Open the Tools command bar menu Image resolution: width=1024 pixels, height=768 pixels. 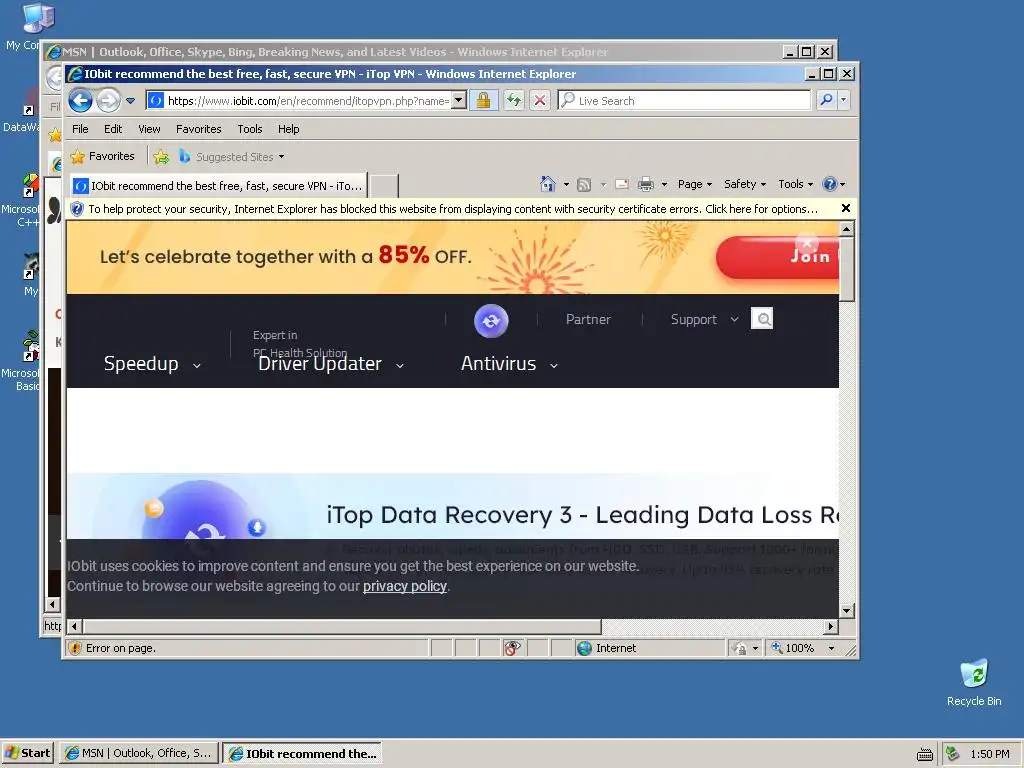pos(795,184)
